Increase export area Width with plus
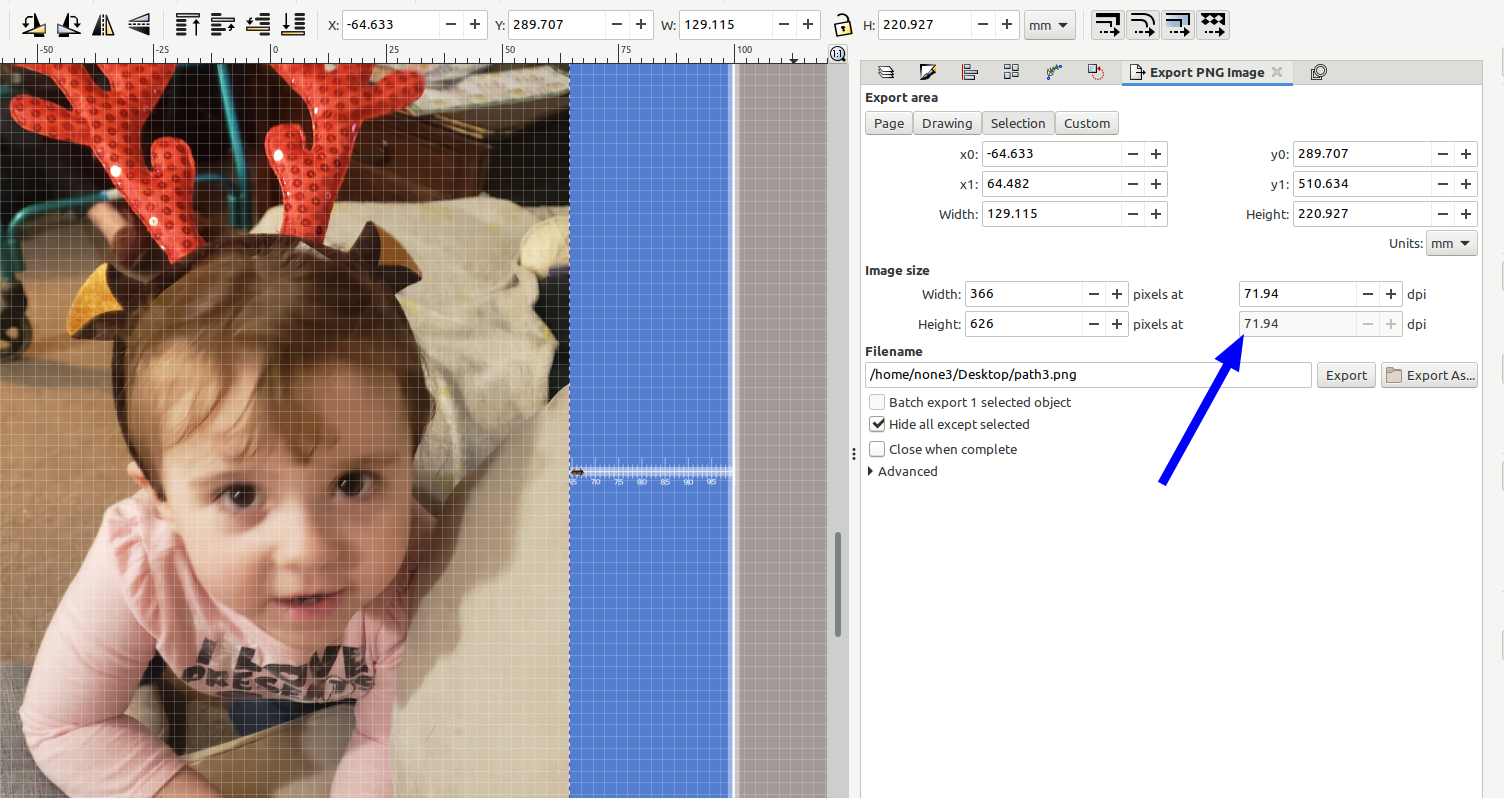1504x798 pixels. [1156, 214]
